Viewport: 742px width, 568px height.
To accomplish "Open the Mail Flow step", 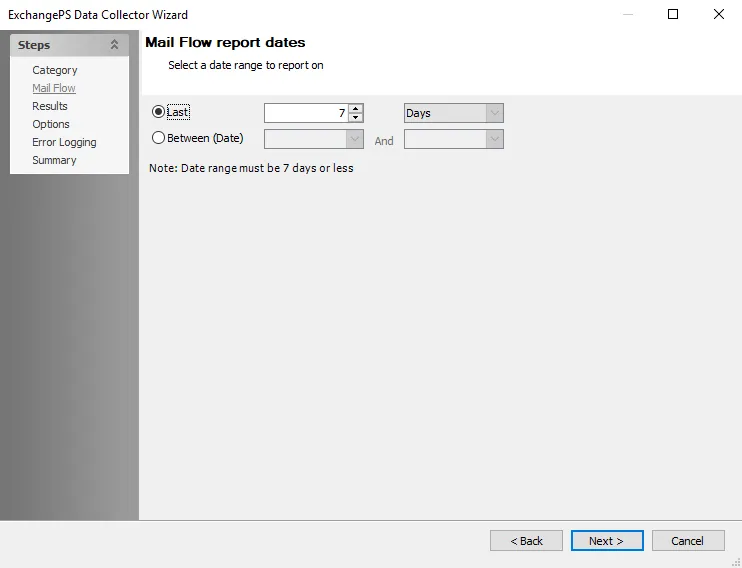I will pyautogui.click(x=54, y=88).
